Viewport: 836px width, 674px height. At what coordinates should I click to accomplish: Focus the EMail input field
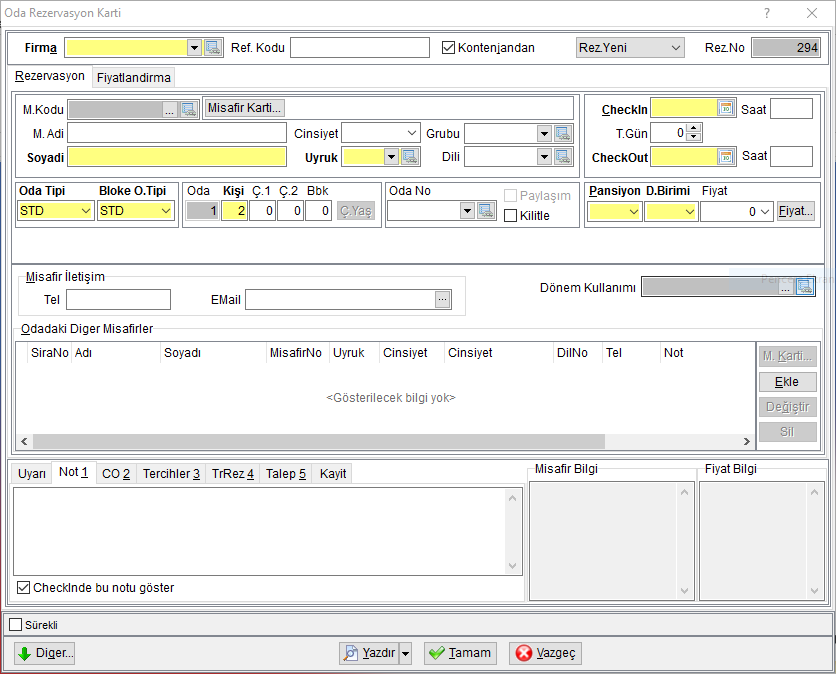click(341, 300)
